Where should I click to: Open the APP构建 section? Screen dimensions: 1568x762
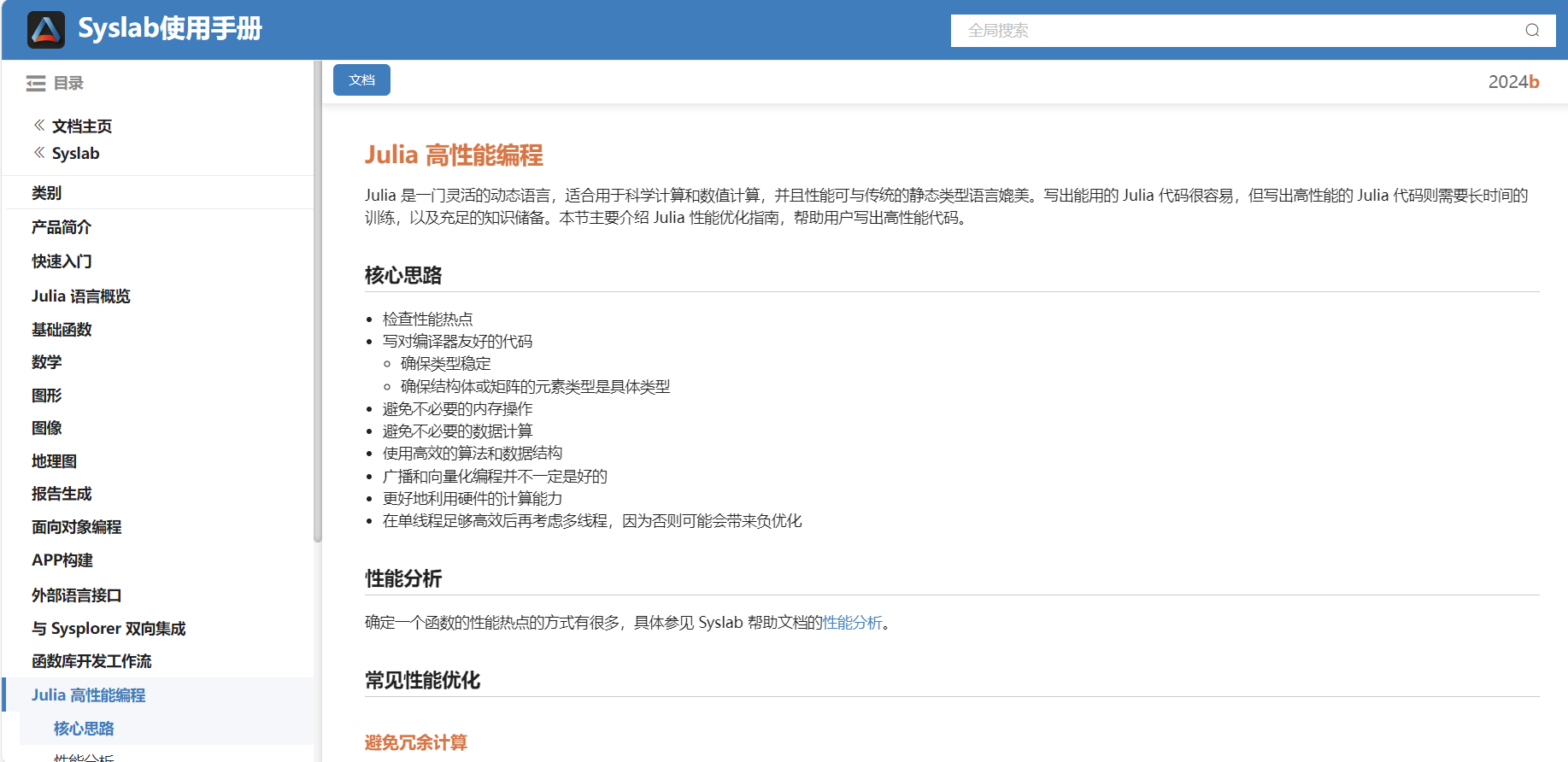point(62,560)
